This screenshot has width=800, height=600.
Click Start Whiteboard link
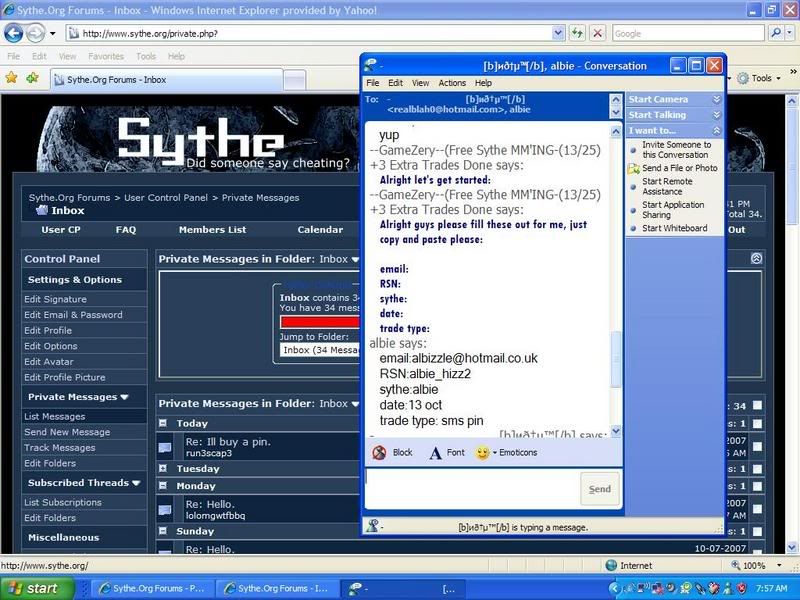pyautogui.click(x=674, y=229)
